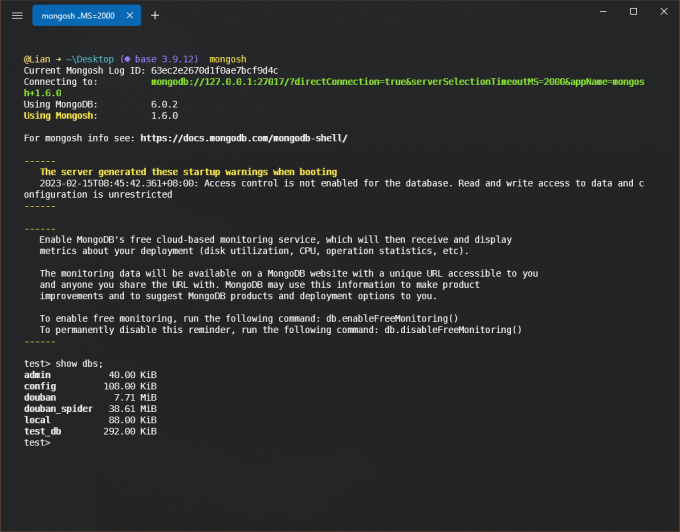Click the empty 'test>' prompt at bottom
The image size is (680, 532).
click(x=37, y=443)
